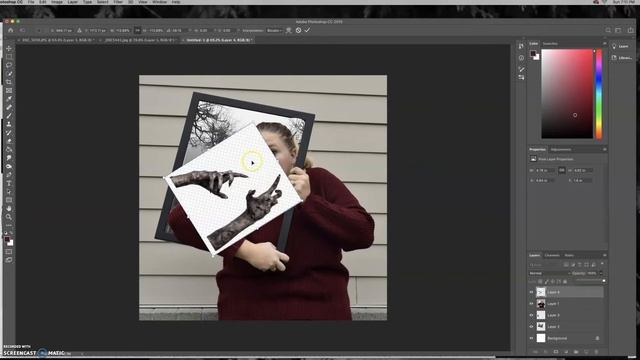The width and height of the screenshot is (640, 360).
Task: Select the Clone Stamp tool
Action: [x=9, y=124]
